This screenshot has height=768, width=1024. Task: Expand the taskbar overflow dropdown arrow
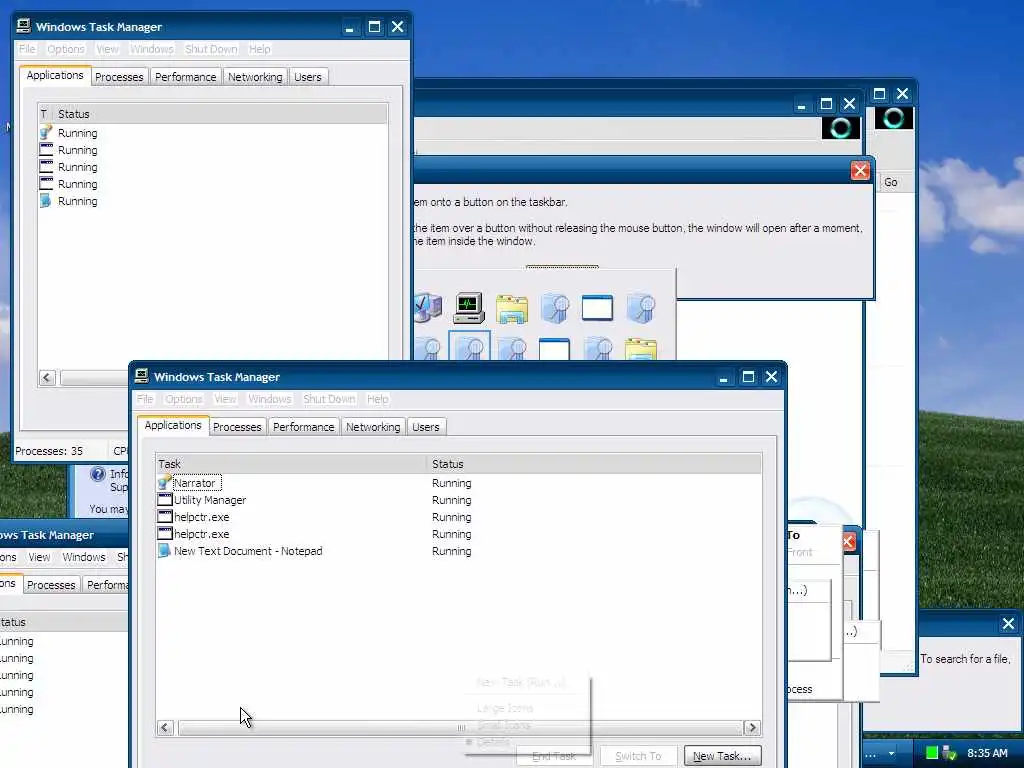pyautogui.click(x=891, y=753)
